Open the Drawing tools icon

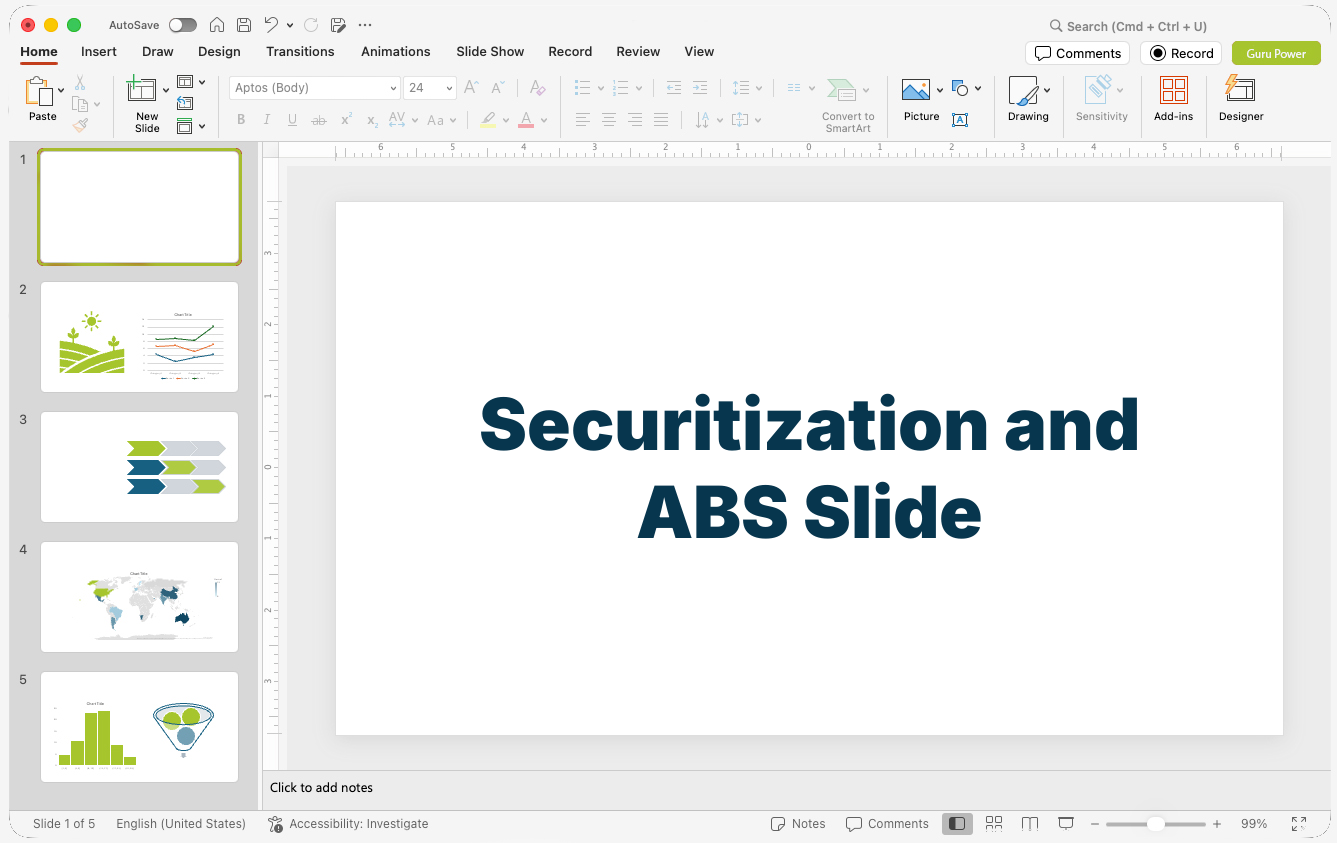[x=1023, y=91]
